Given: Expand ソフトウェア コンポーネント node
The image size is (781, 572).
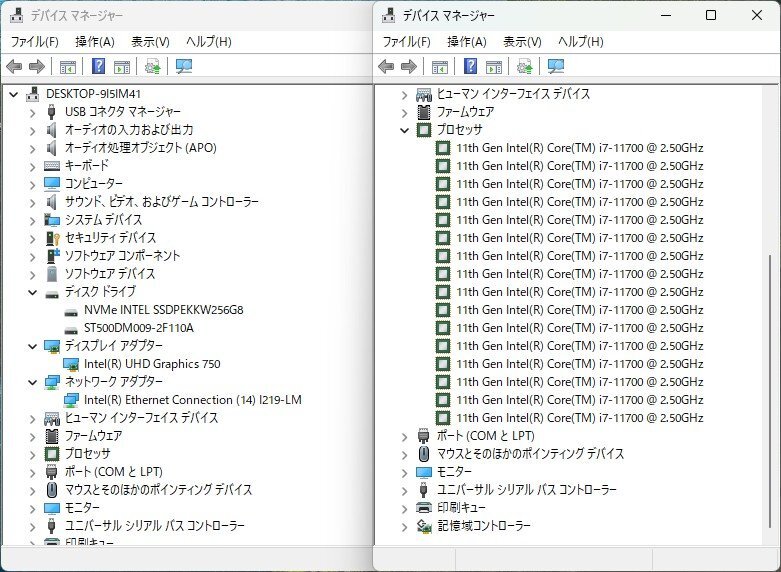Looking at the screenshot, I should (x=32, y=257).
